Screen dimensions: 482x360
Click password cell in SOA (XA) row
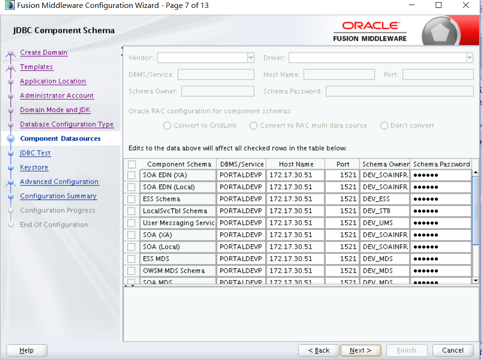point(441,235)
